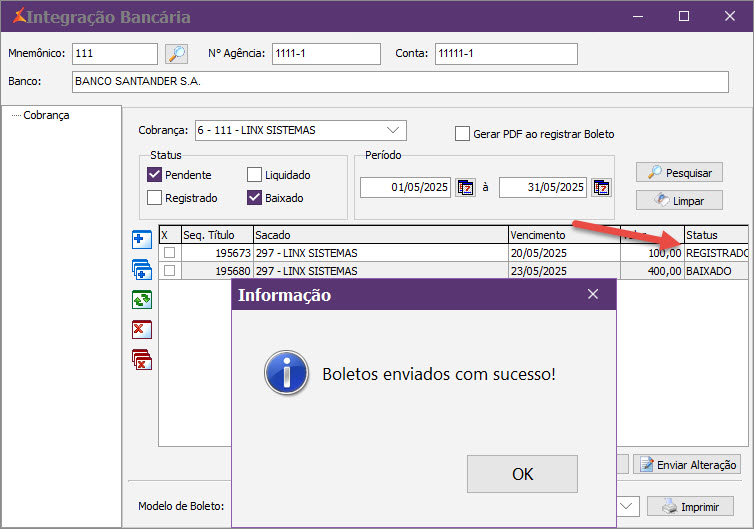Click the Vencimento column header
This screenshot has height=529, width=754.
click(x=565, y=235)
